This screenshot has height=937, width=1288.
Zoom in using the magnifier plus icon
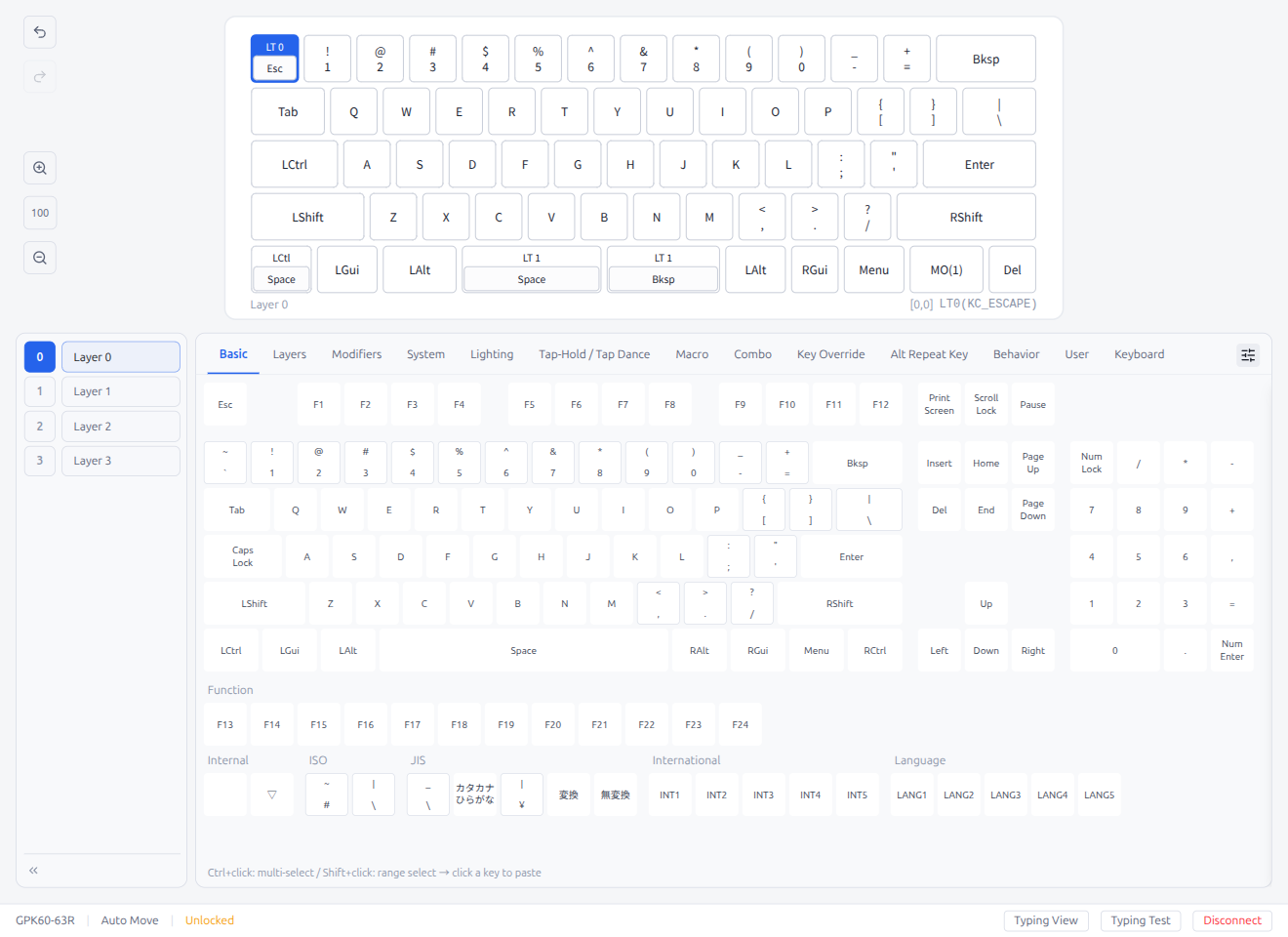[39, 168]
